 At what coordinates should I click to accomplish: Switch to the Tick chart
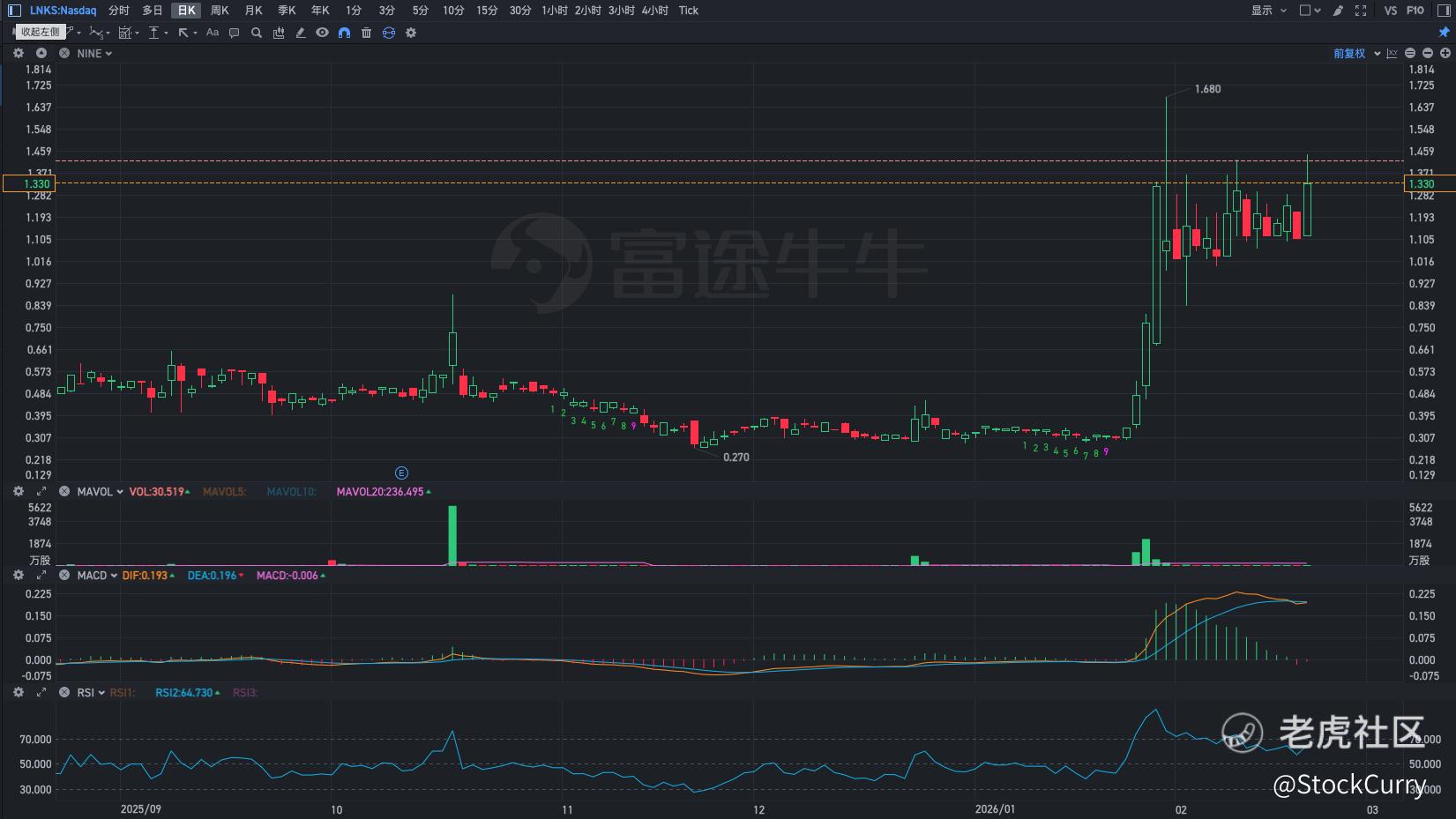click(x=689, y=11)
